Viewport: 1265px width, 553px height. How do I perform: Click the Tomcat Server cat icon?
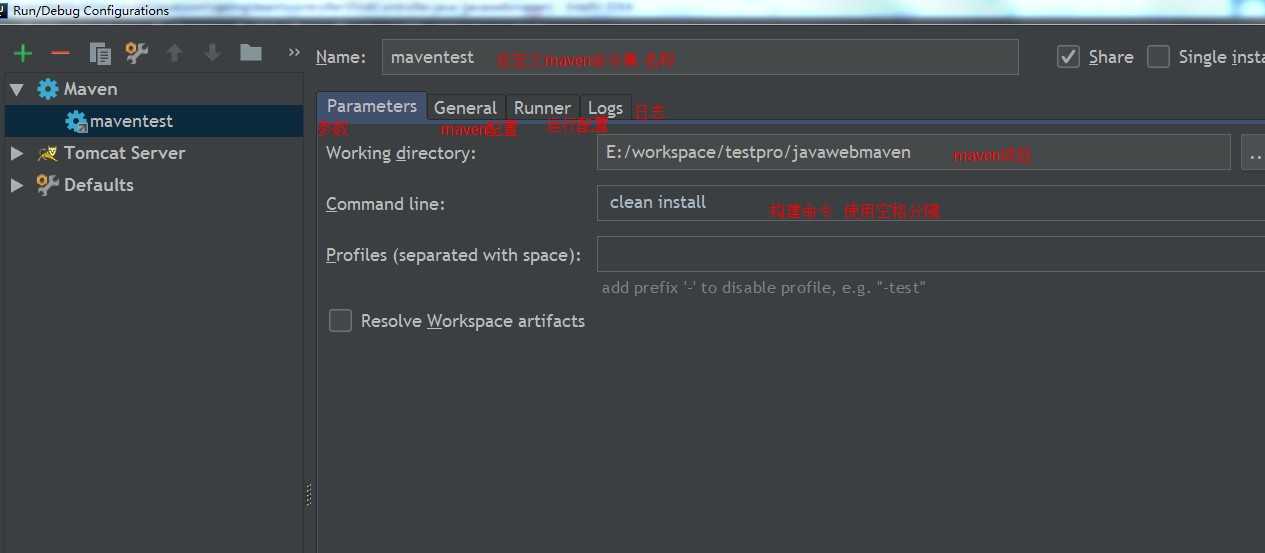(48, 153)
